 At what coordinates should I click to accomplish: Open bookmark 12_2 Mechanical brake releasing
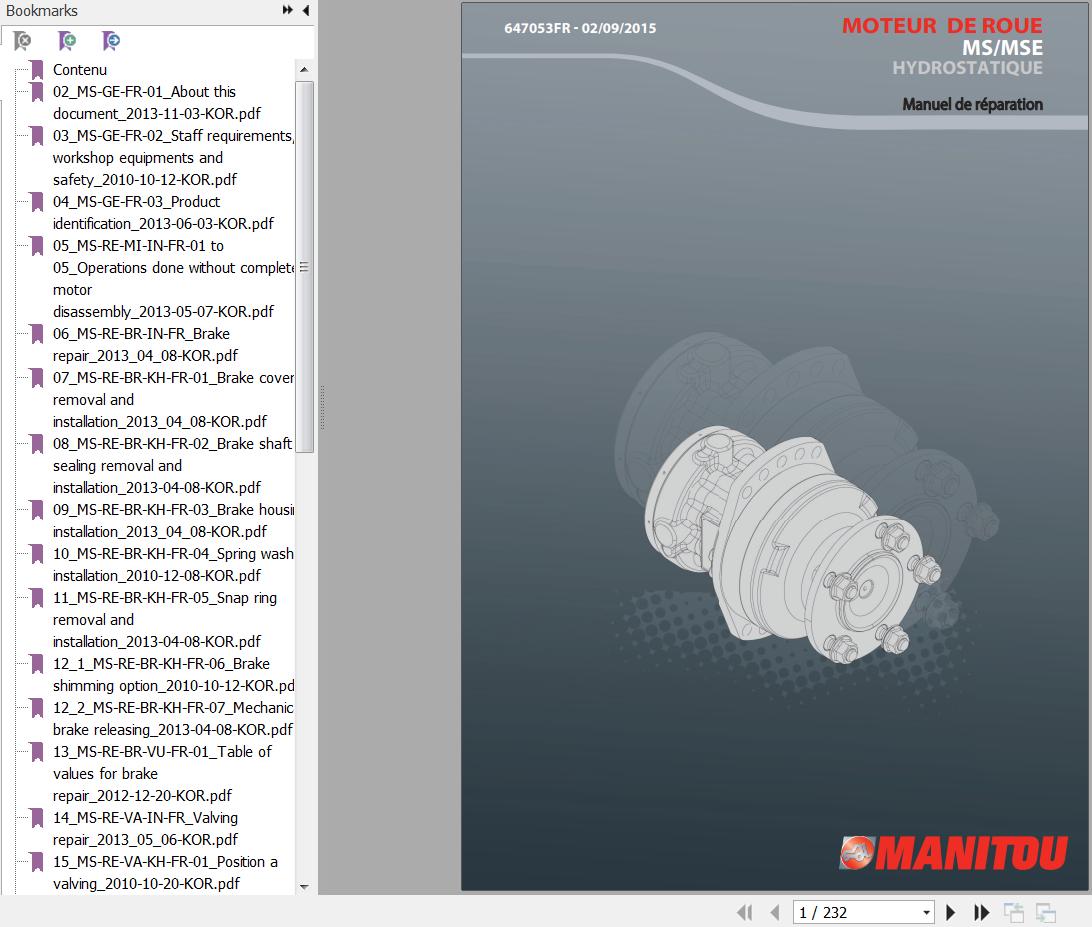[x=173, y=719]
